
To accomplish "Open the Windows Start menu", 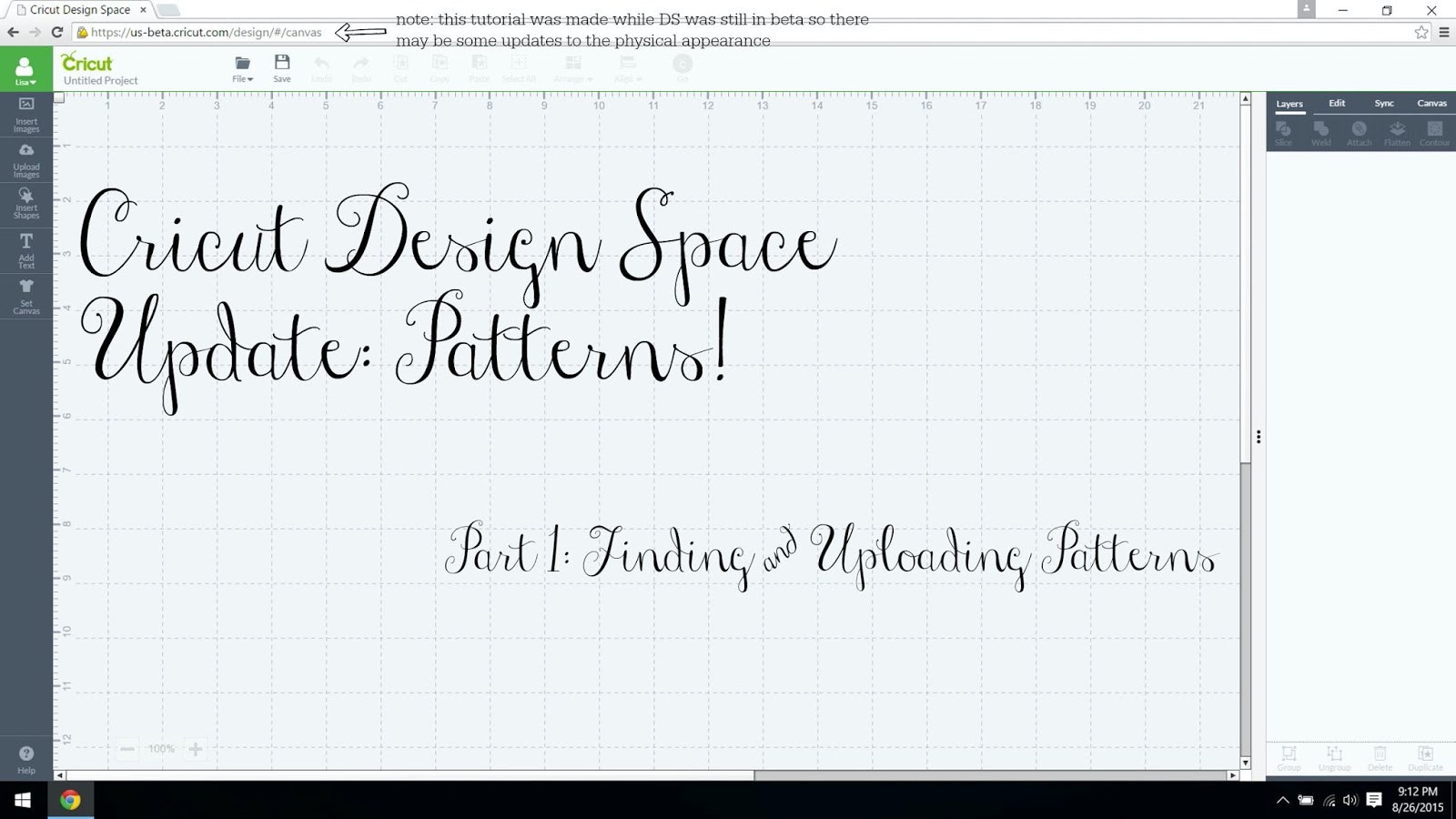I will (x=23, y=800).
